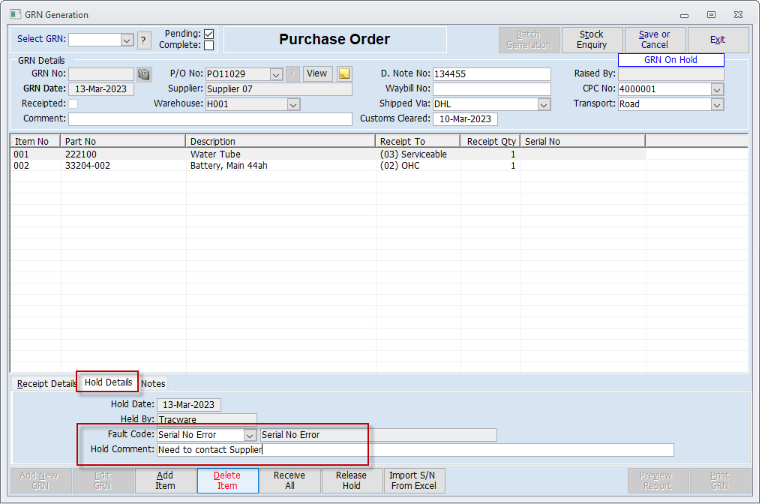Click the Receive All button
Viewport: 760px width, 504px height.
point(289,481)
